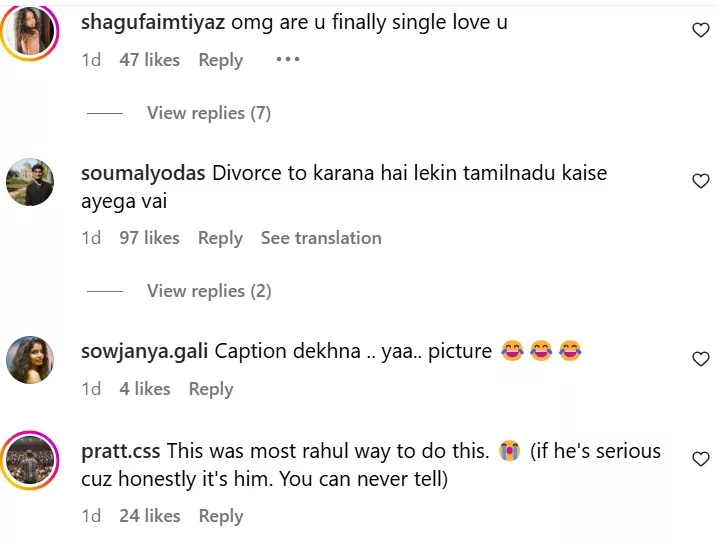View the 97 likes list
The width and height of the screenshot is (717, 541).
point(149,238)
